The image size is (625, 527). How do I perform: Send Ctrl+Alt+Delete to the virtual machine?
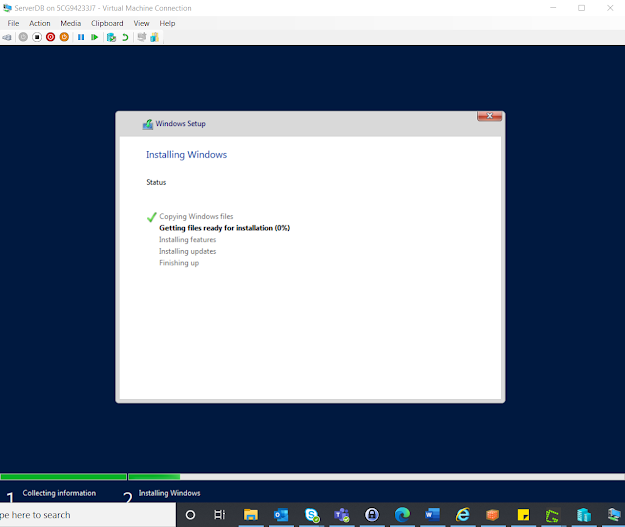tap(7, 37)
